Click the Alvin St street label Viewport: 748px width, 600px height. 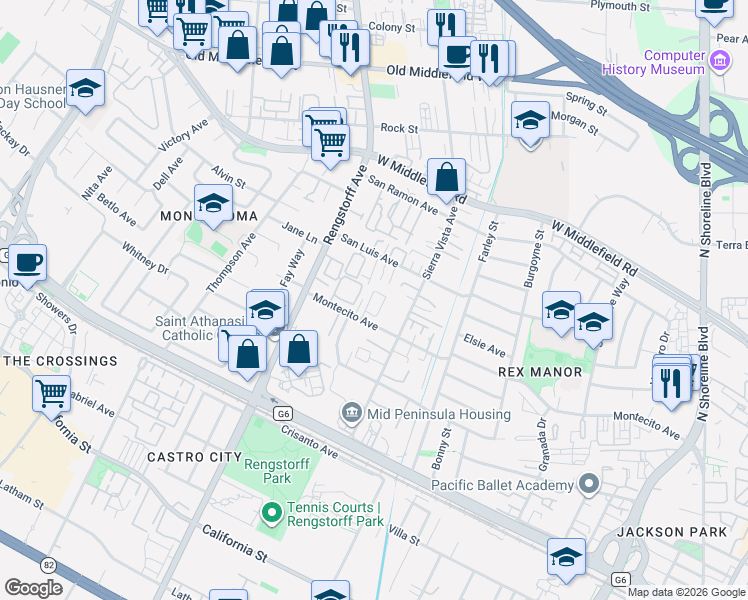click(x=229, y=176)
